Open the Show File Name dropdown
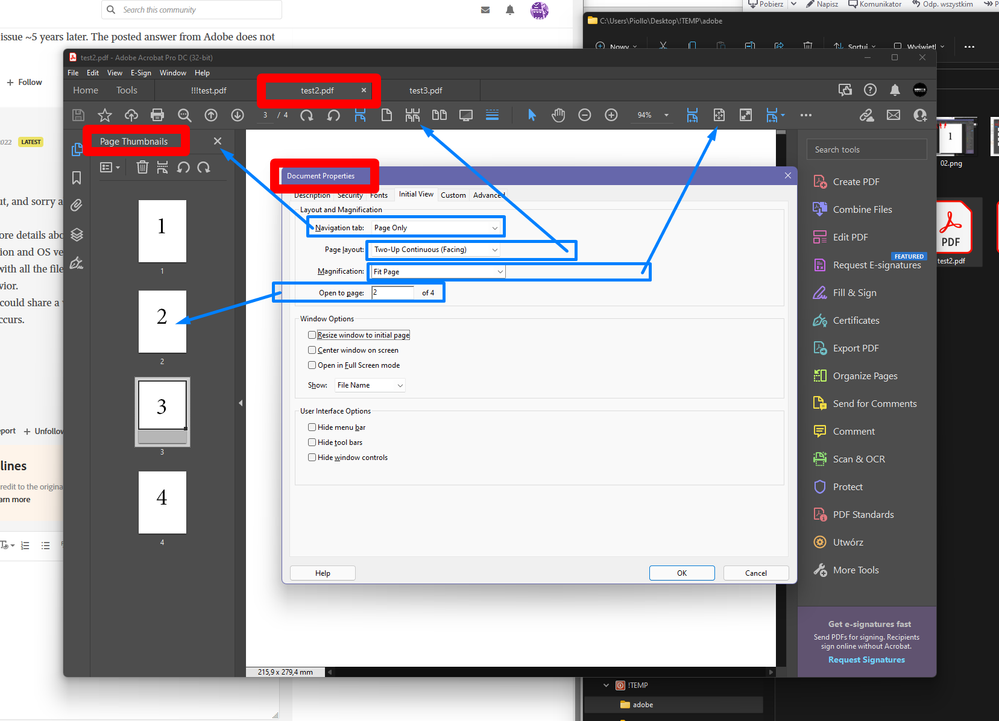The height and width of the screenshot is (721, 999). pos(370,385)
